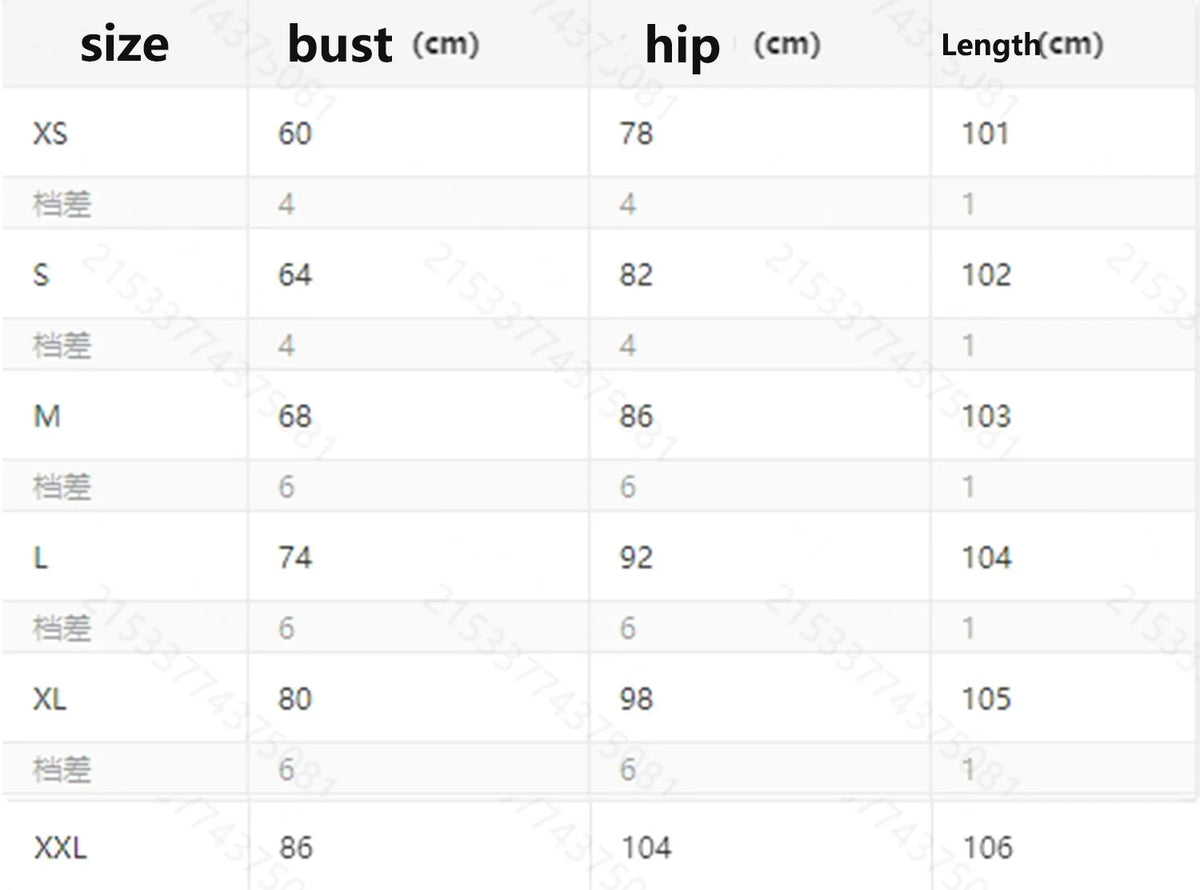Screen dimensions: 1200x890
Task: Select the "bust (cm)" column header
Action: click(382, 45)
